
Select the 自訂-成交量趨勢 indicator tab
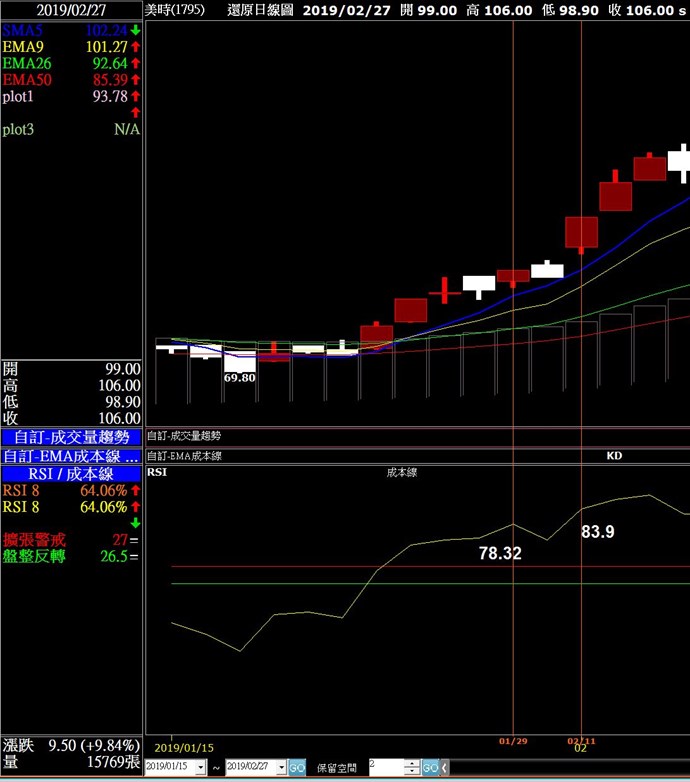point(71,437)
